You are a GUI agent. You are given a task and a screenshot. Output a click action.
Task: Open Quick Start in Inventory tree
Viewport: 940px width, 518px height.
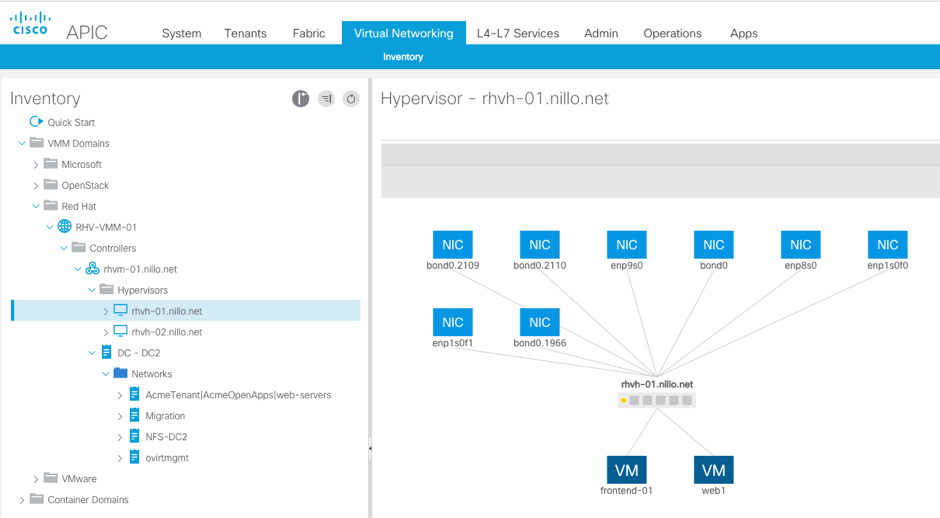tap(71, 122)
